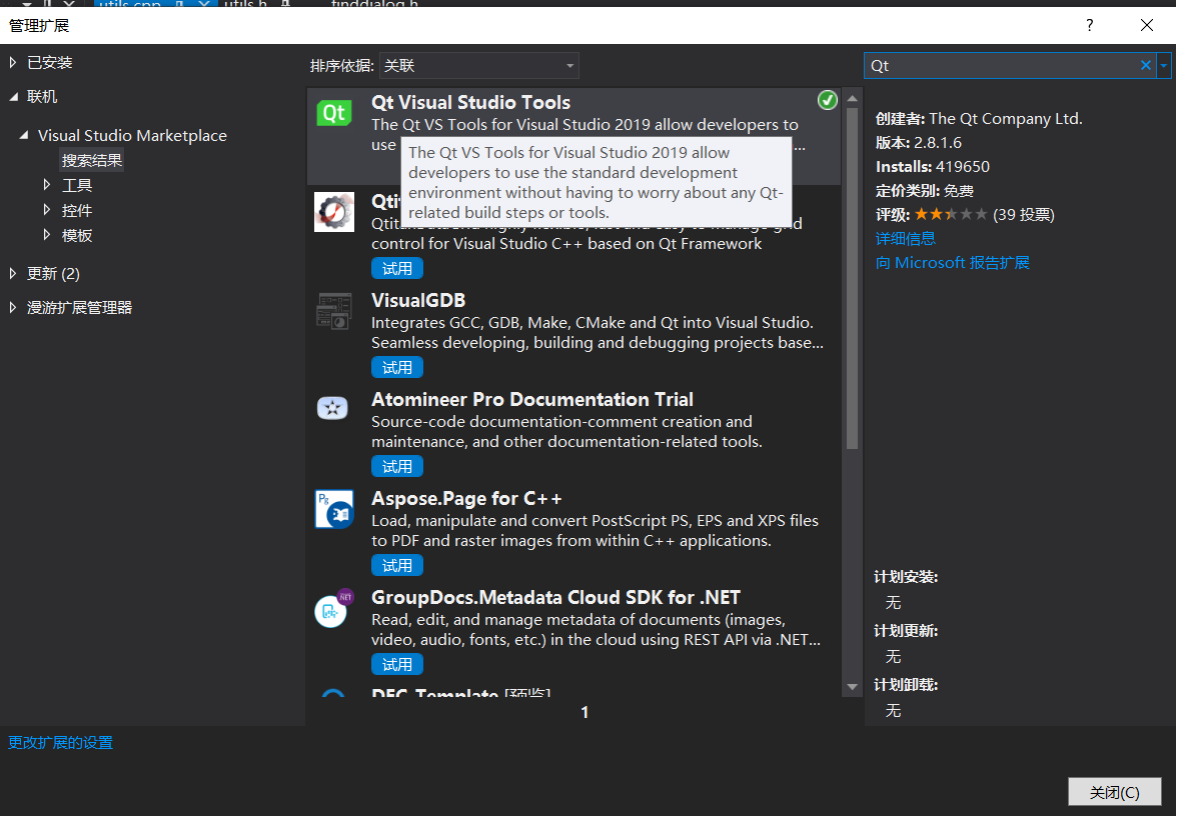The width and height of the screenshot is (1177, 816).
Task: Click the Qt Visual Studio Tools logo icon
Action: pyautogui.click(x=334, y=113)
